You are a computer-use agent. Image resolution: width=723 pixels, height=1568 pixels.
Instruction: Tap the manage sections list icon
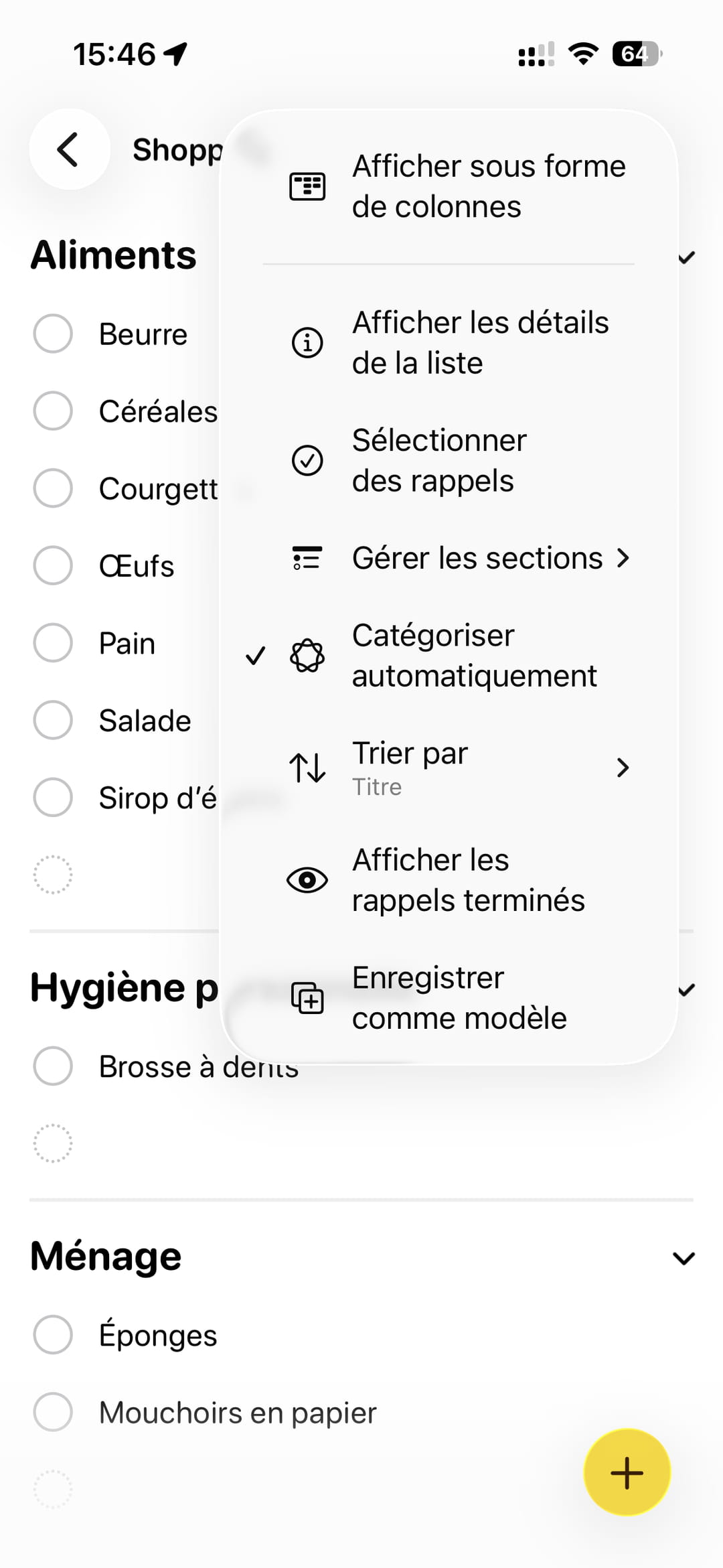[x=307, y=558]
